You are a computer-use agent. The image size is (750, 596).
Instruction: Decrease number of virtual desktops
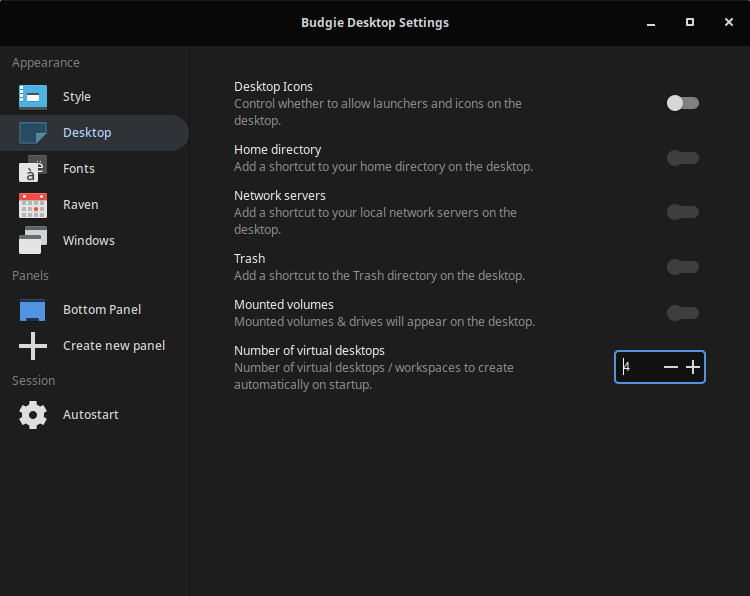click(670, 368)
